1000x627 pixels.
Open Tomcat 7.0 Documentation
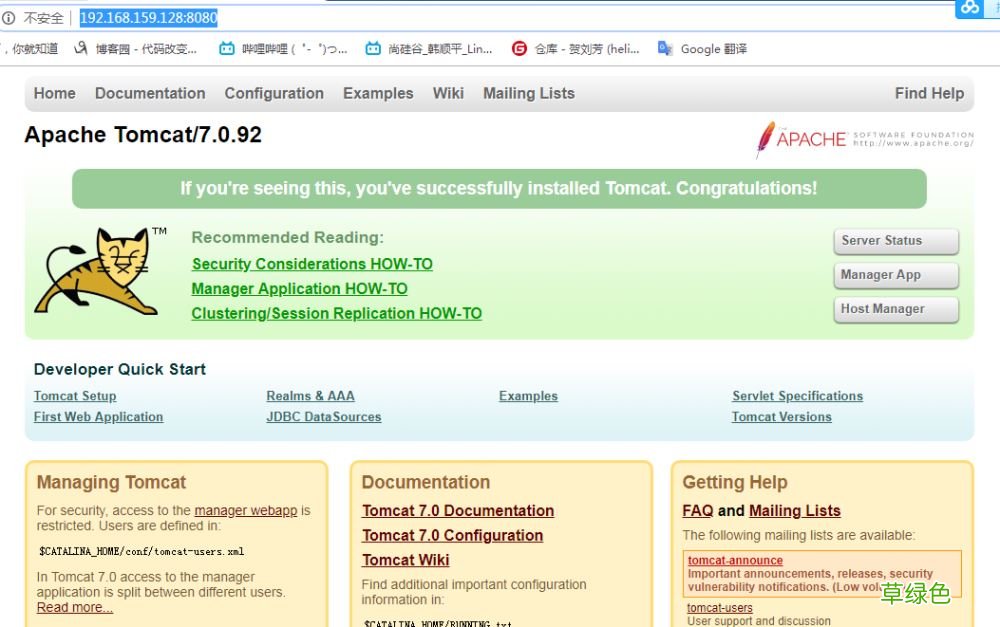(458, 510)
